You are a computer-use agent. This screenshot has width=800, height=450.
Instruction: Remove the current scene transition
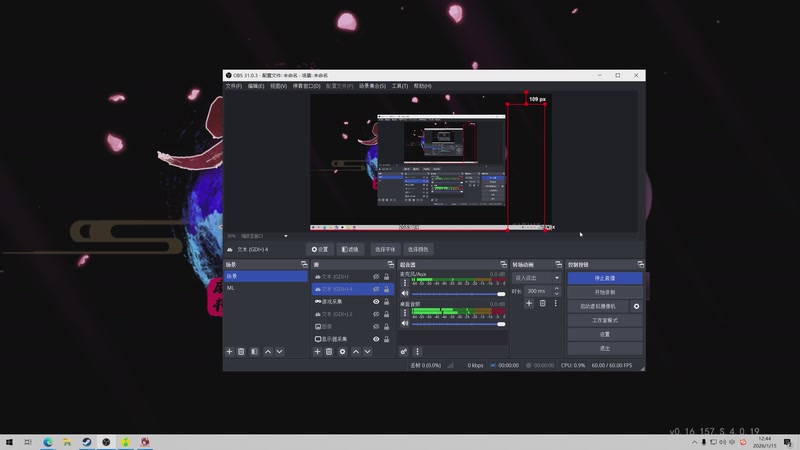tap(542, 303)
